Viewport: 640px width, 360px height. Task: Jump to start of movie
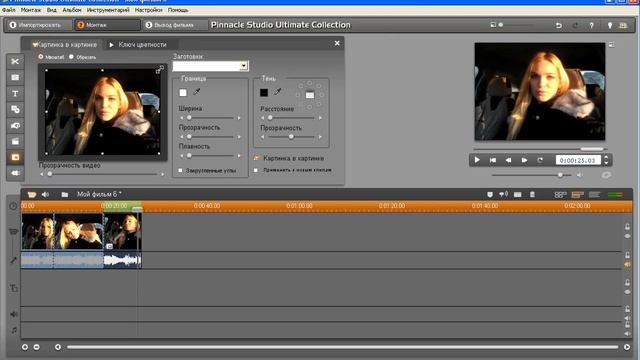click(x=493, y=160)
